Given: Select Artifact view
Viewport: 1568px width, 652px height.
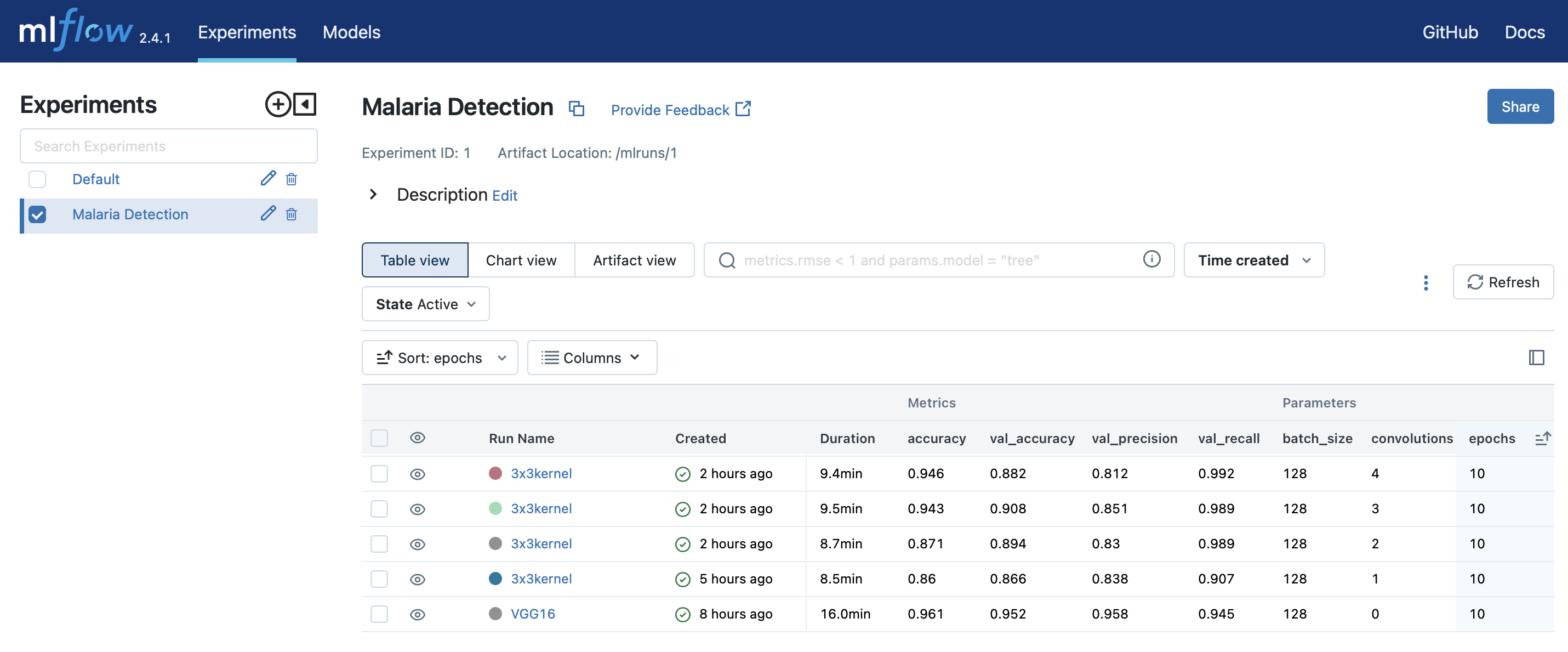Looking at the screenshot, I should click(634, 260).
